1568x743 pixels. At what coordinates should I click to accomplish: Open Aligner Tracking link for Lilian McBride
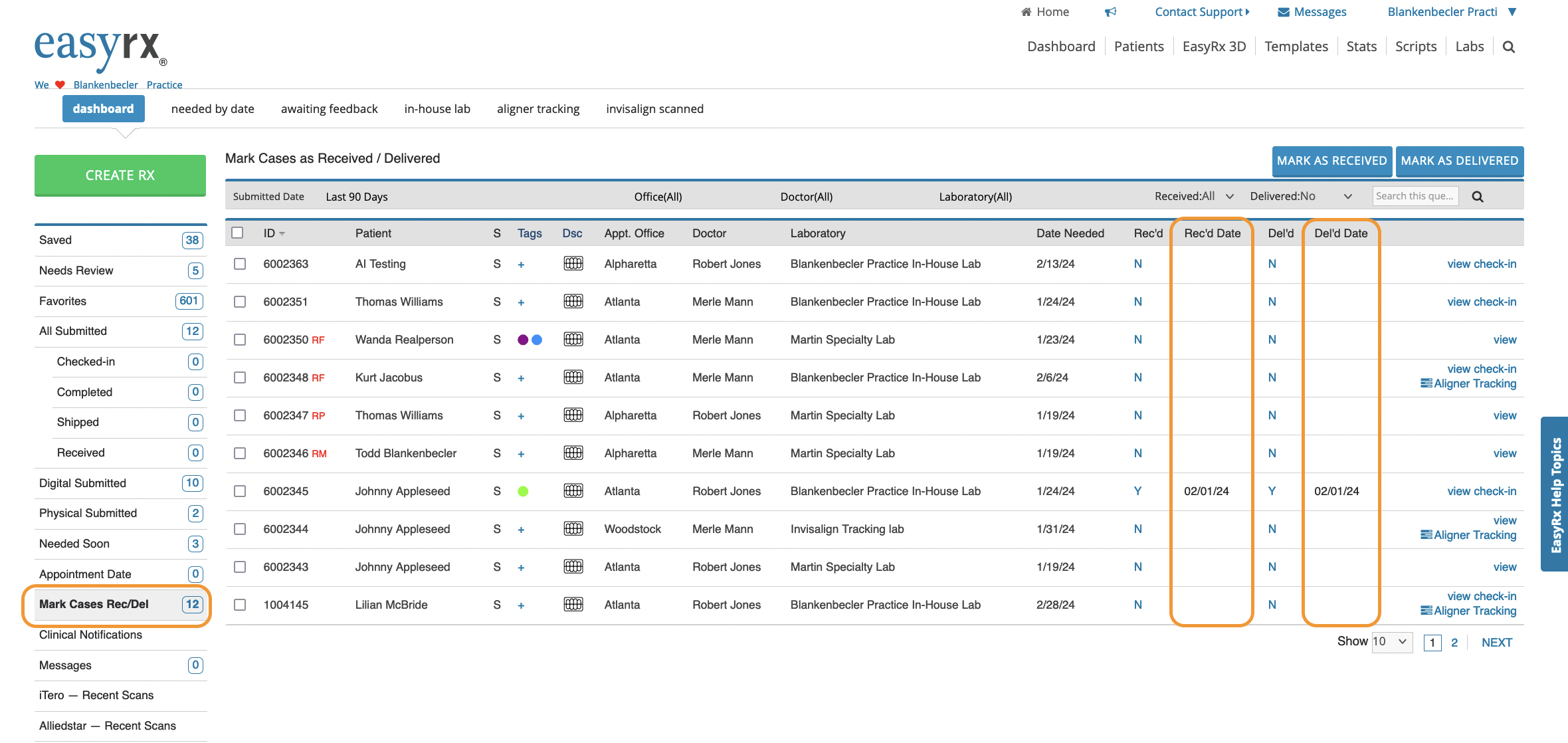pos(1468,611)
